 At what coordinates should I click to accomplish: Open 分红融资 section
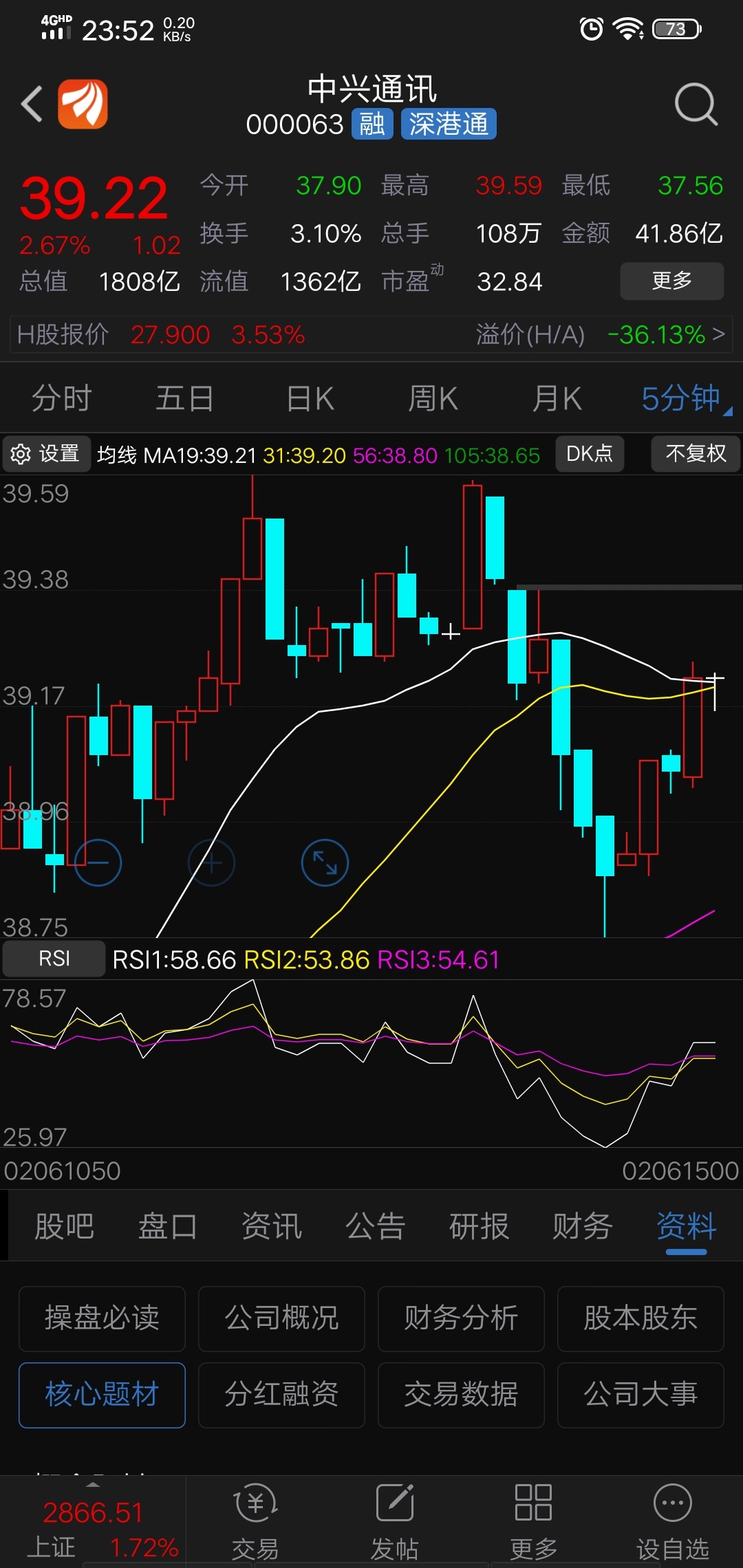tap(281, 1395)
